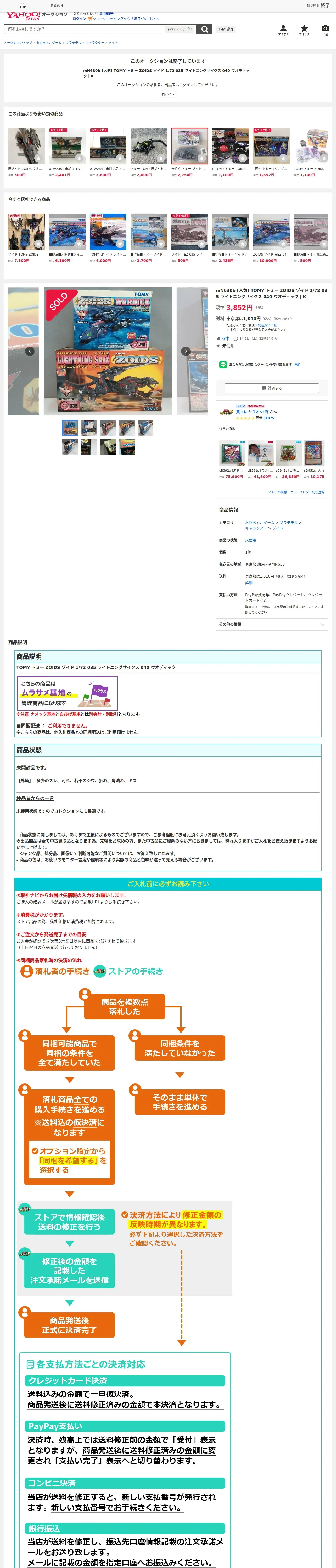Click the search magnifier button

[205, 29]
